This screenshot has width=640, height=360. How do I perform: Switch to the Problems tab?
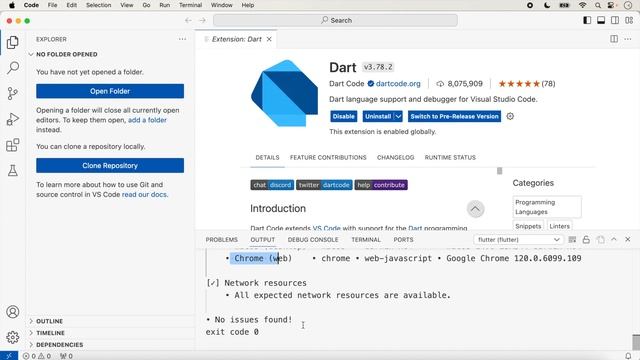pos(222,240)
